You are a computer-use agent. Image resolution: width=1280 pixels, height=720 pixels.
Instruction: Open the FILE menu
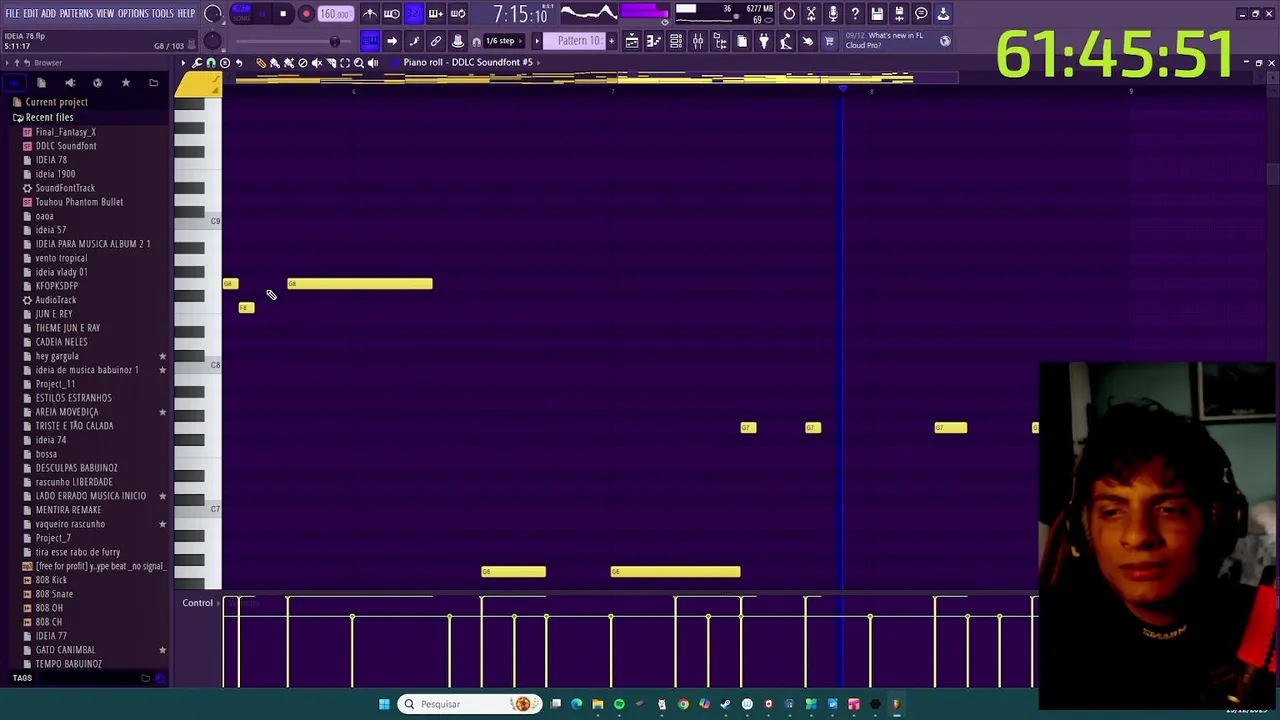pos(12,14)
